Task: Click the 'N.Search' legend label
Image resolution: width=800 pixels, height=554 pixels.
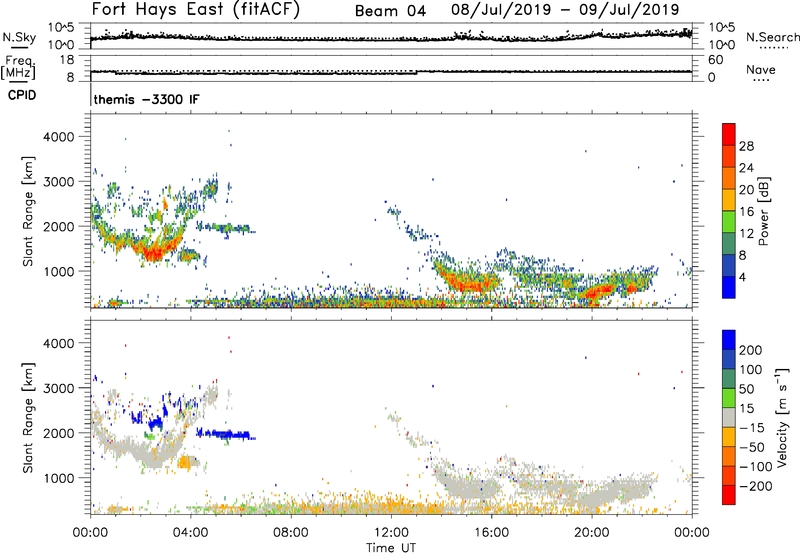Action: tap(773, 37)
